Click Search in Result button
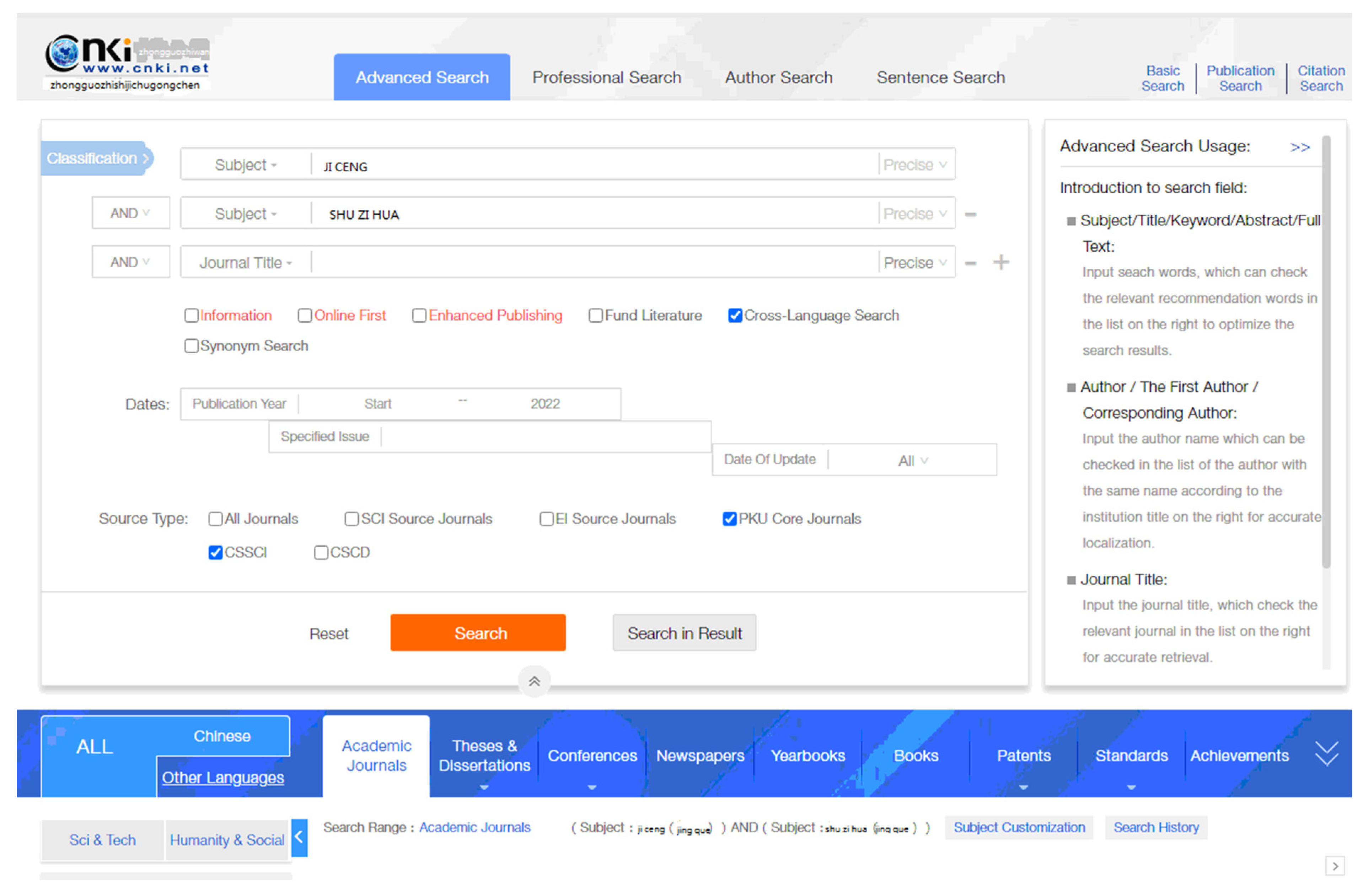 tap(684, 633)
